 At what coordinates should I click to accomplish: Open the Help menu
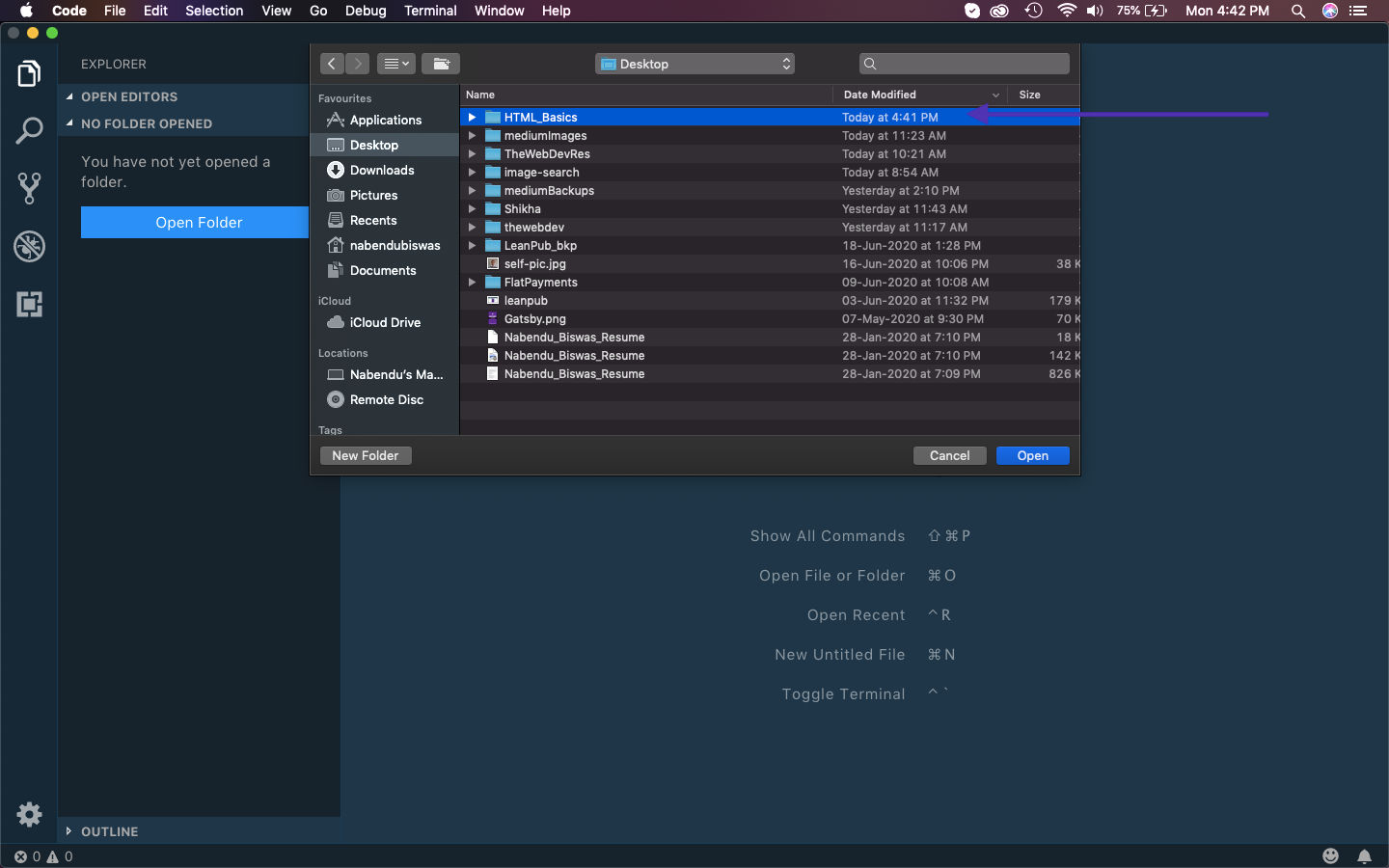tap(556, 11)
